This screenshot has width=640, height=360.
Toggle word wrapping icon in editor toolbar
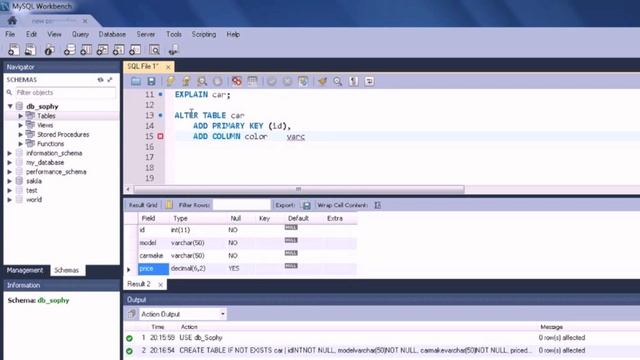369,81
